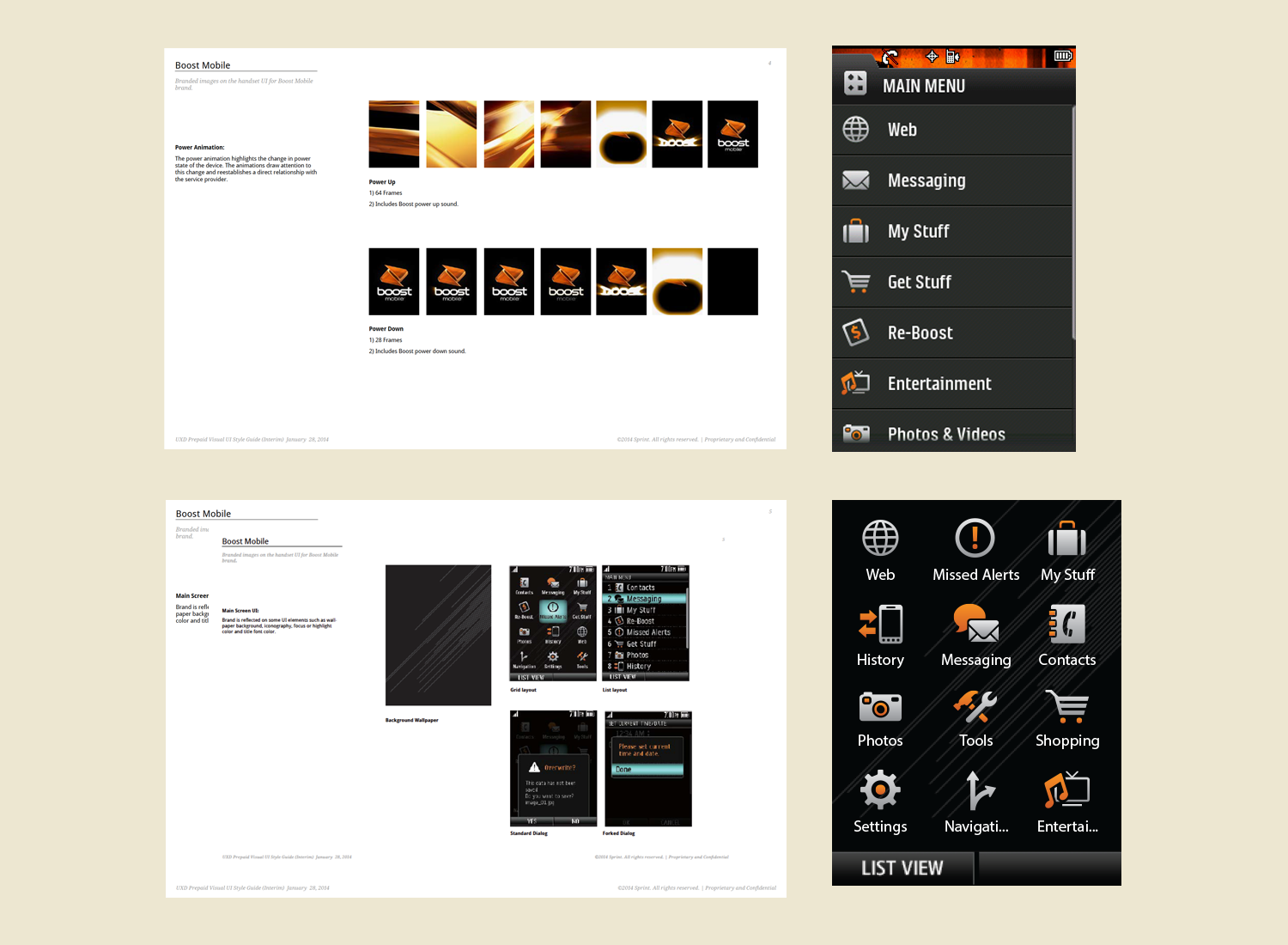The width and height of the screenshot is (1288, 945).
Task: Open the Forked Dialog screenshot
Action: tap(647, 768)
